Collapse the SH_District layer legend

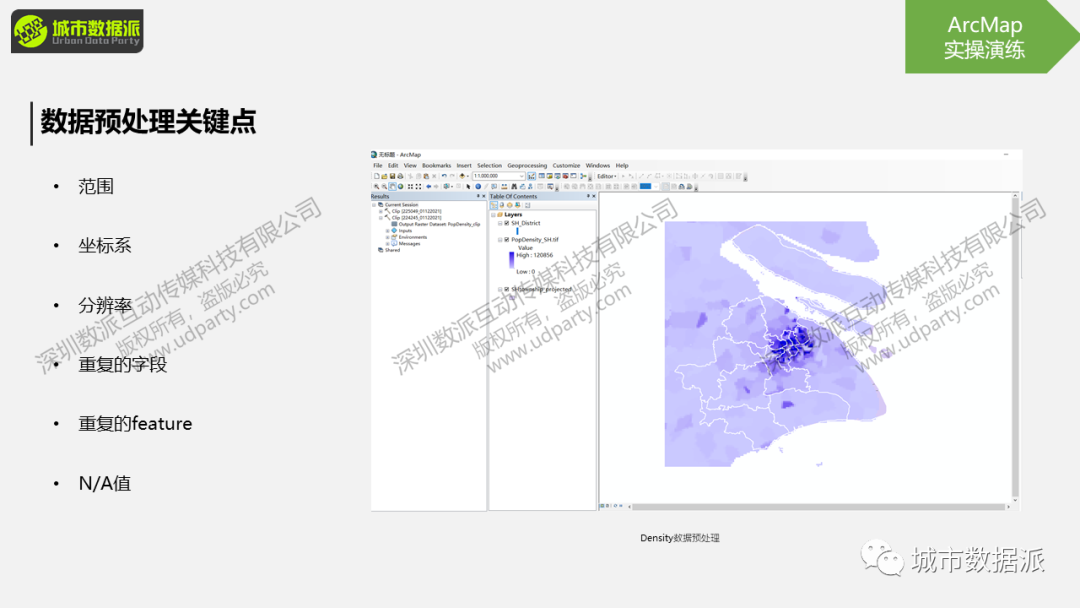(499, 223)
